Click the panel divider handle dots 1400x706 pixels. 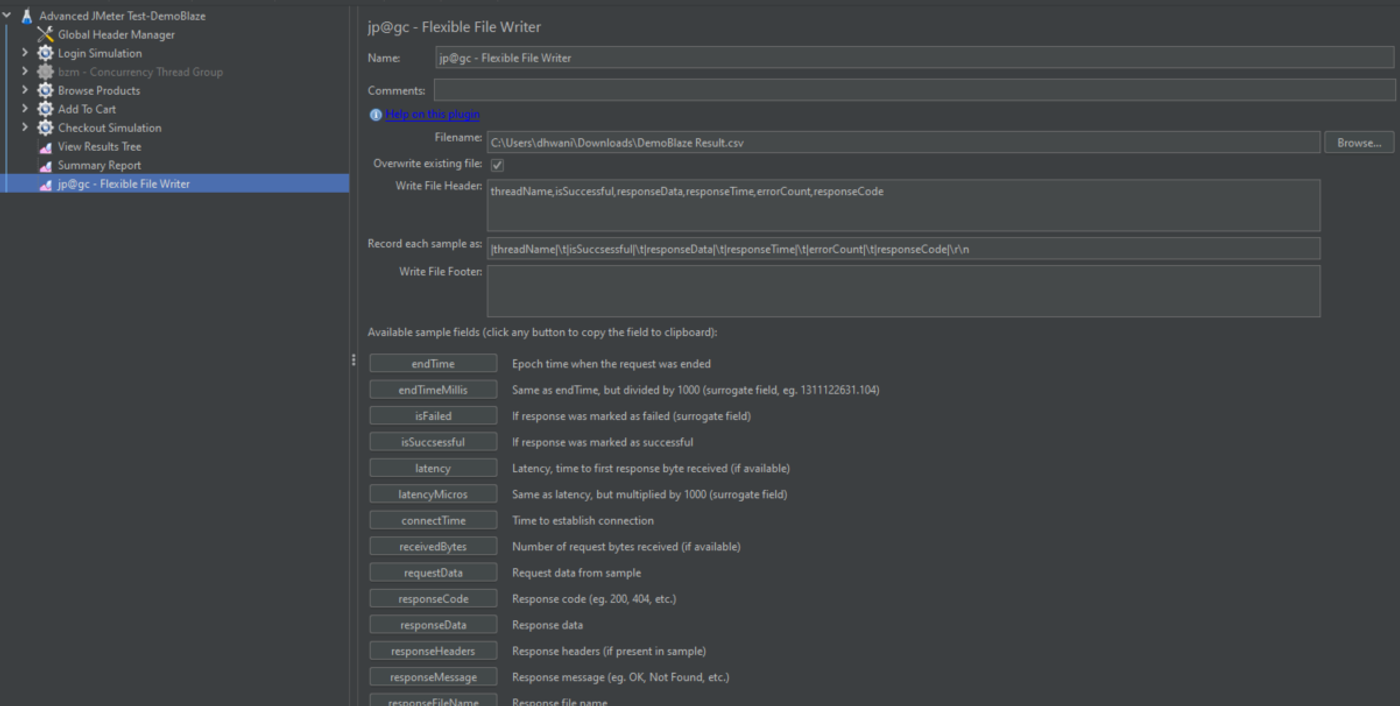click(353, 360)
